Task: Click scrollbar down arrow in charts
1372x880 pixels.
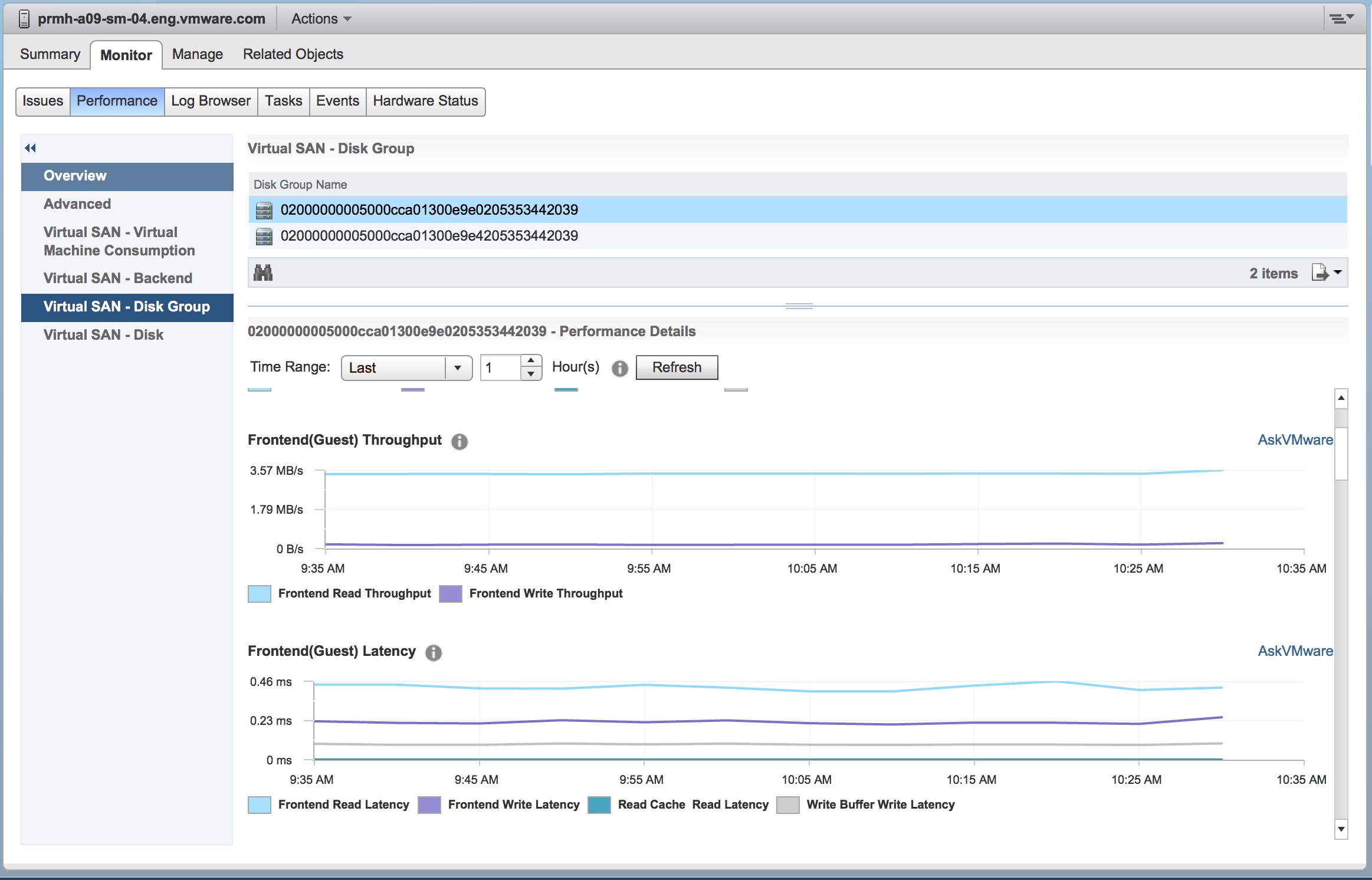Action: point(1341,829)
